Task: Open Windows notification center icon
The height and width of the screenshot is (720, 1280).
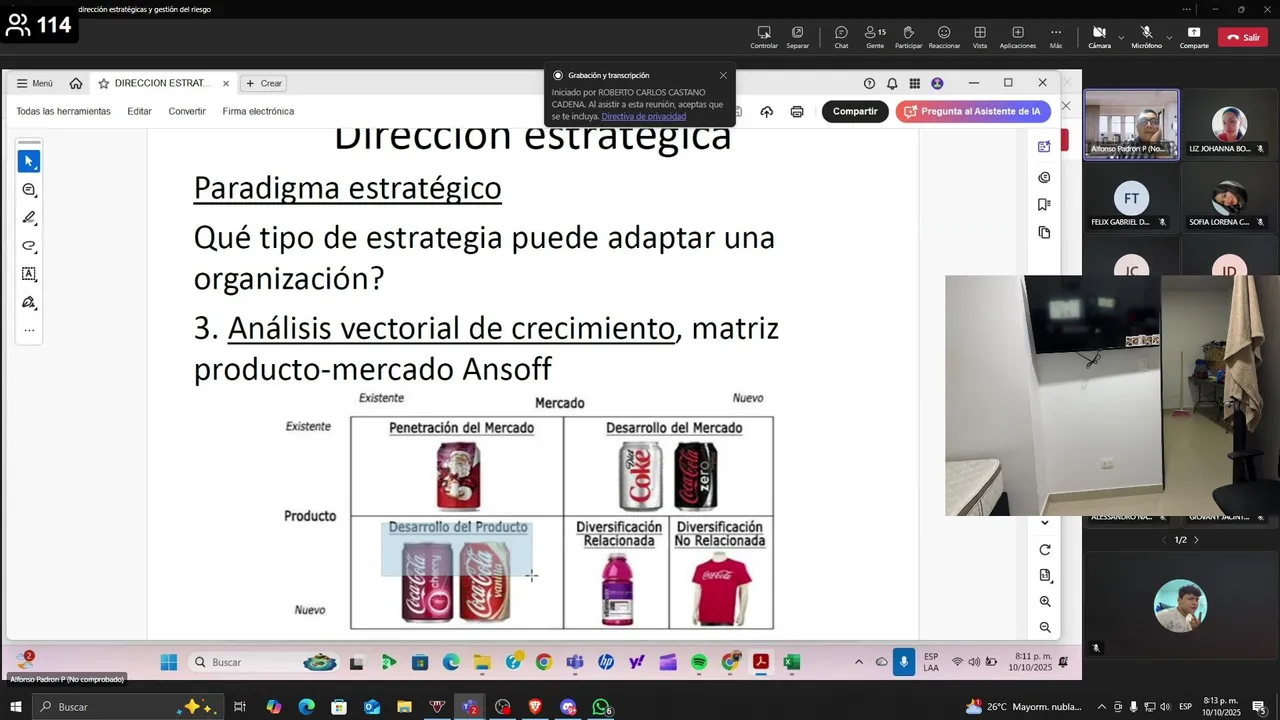Action: click(1259, 707)
